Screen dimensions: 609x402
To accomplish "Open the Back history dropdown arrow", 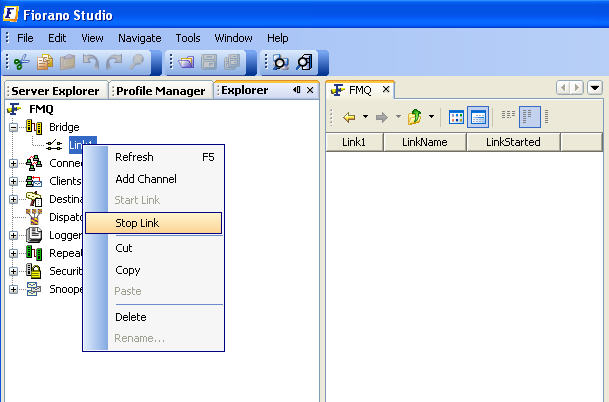I will click(x=365, y=117).
